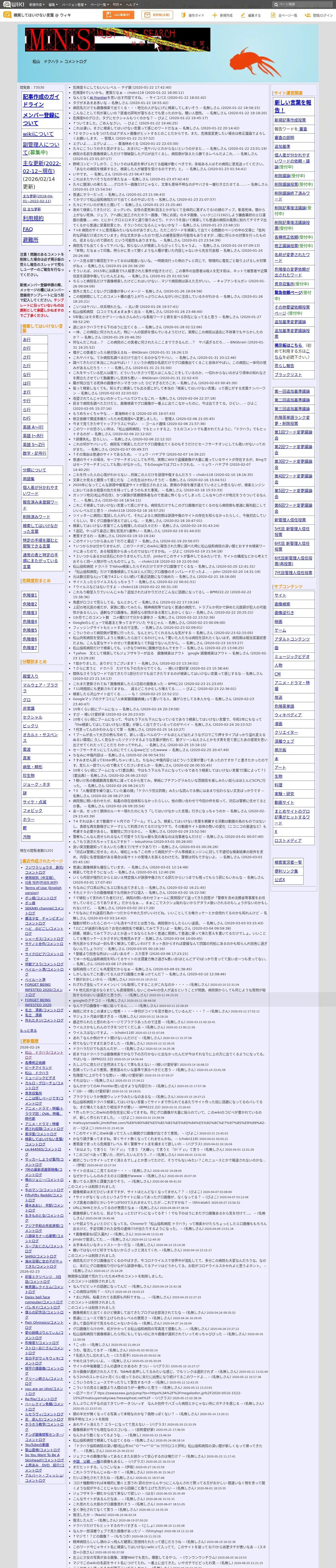Open 削除済みワード link
The image size is (336, 1568).
37,517
